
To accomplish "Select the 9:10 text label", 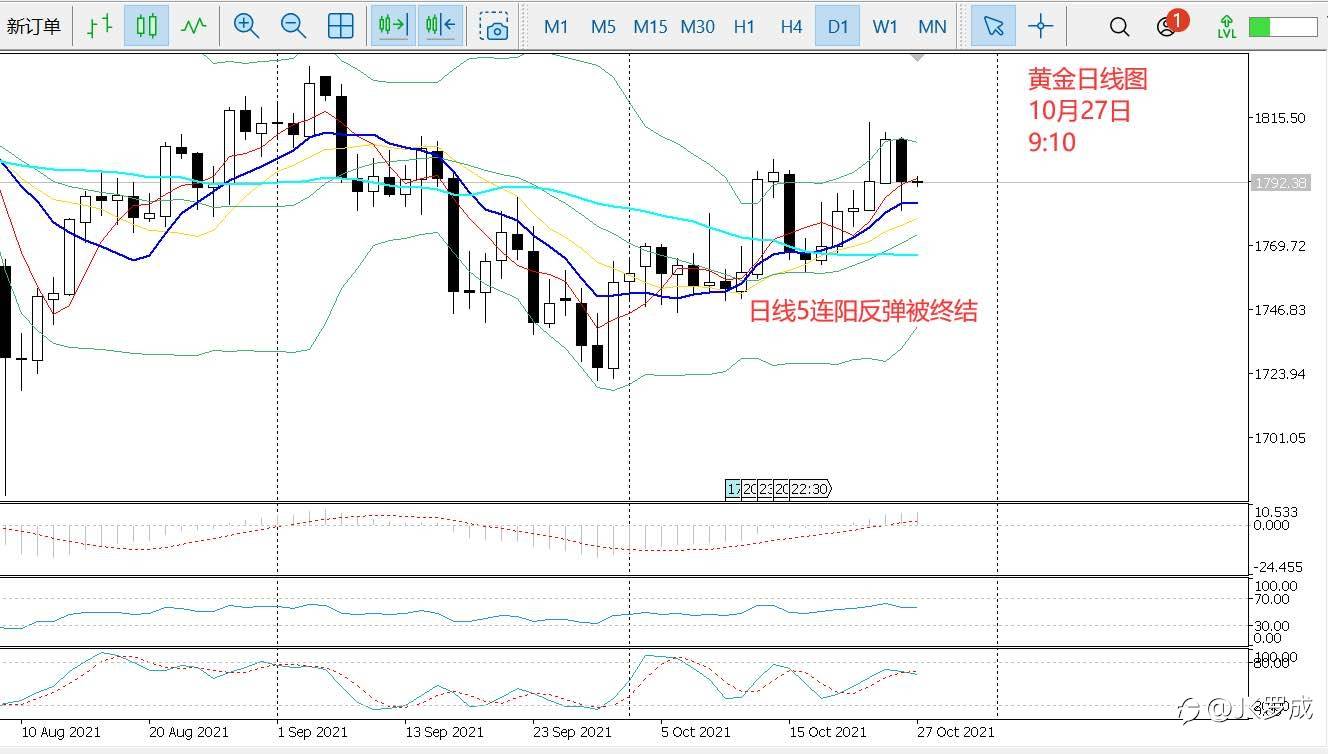I will tap(1052, 142).
